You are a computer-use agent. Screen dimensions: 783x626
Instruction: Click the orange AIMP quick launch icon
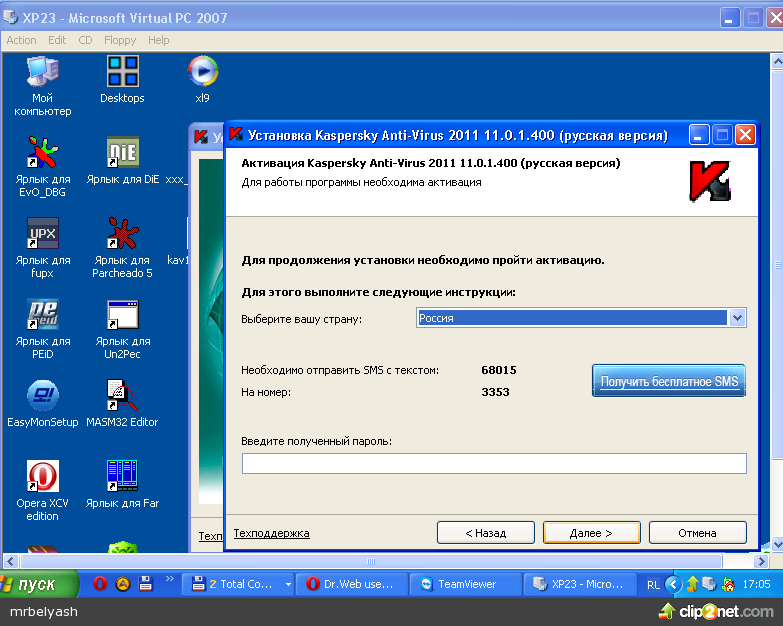(x=123, y=584)
